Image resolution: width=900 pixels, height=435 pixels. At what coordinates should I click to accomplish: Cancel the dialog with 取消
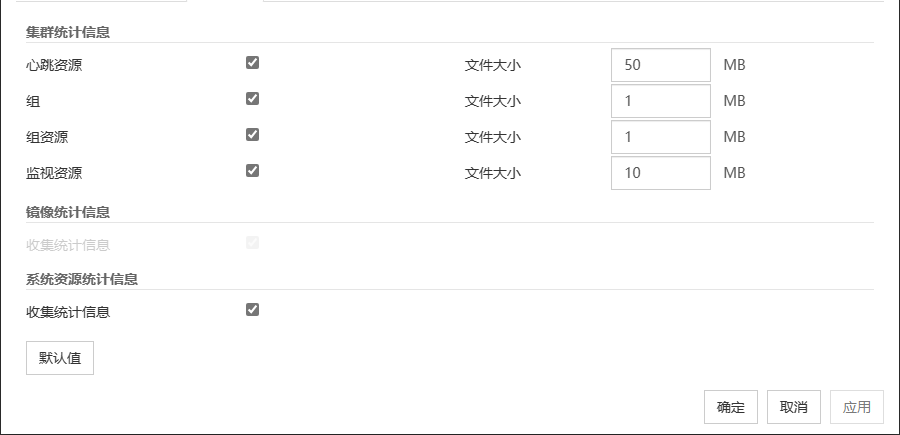[x=794, y=407]
